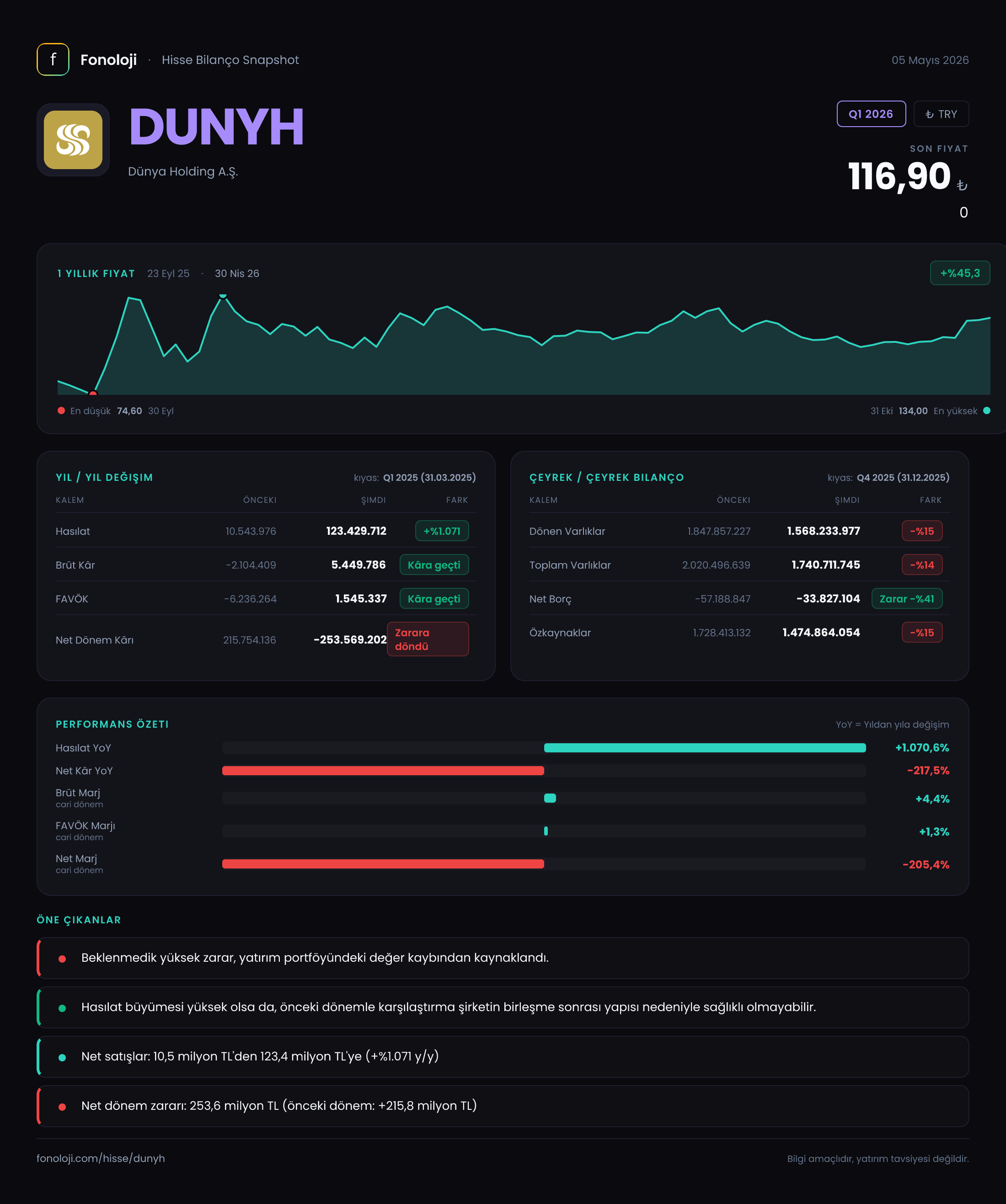Screen dimensions: 1006x1204
Task: Click the Brüt Marj small teal bar
Action: tap(550, 798)
